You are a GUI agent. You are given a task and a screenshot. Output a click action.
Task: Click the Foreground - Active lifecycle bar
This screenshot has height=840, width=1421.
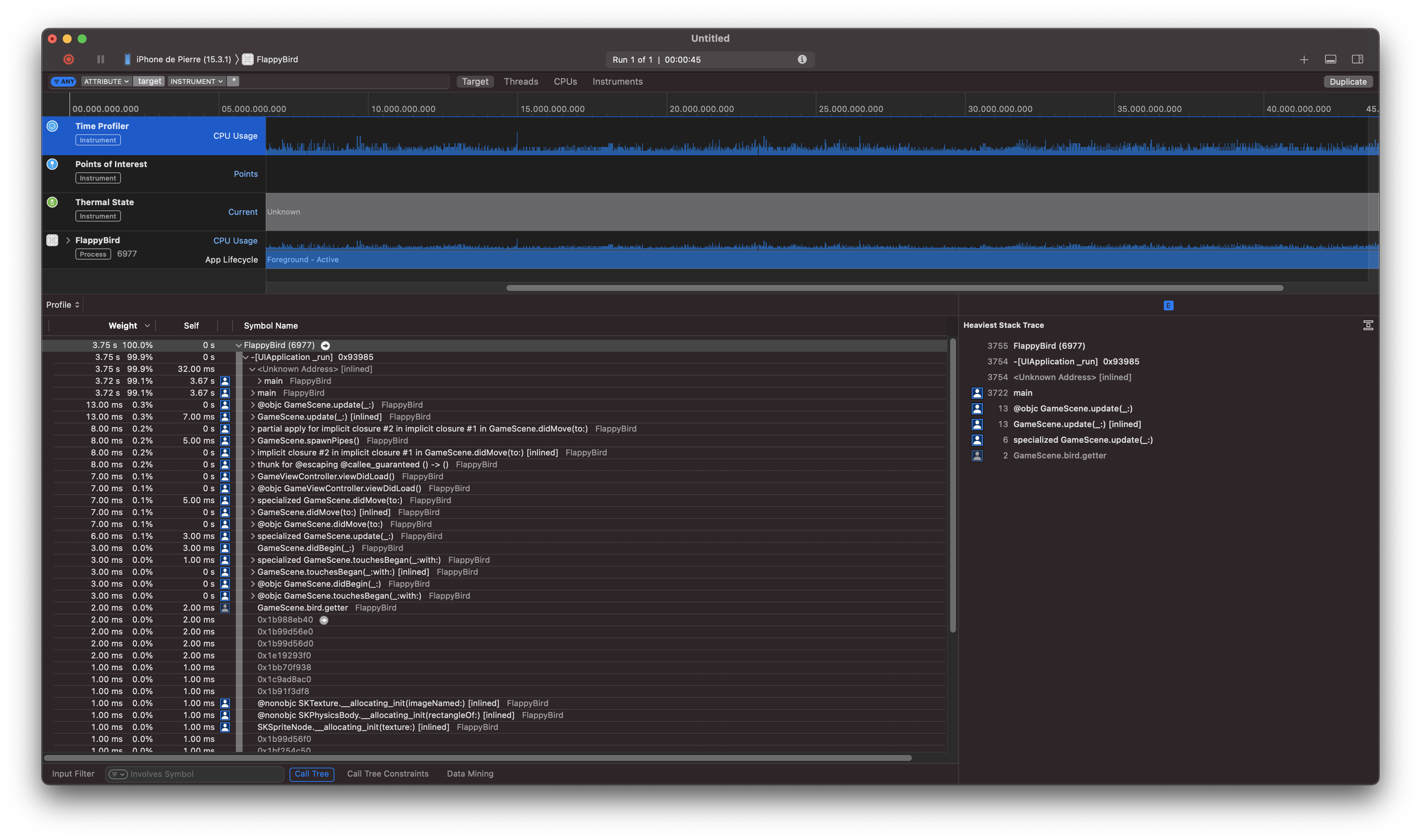822,260
